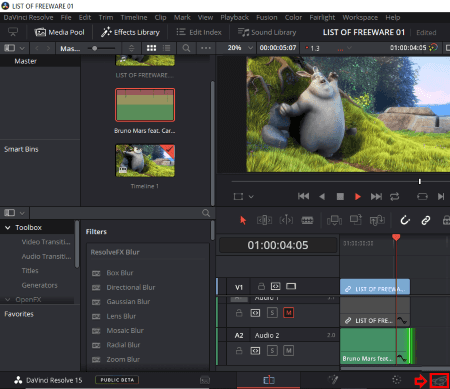This screenshot has width=450, height=389.
Task: Click the Overwrite clip button
Action: pos(356,220)
